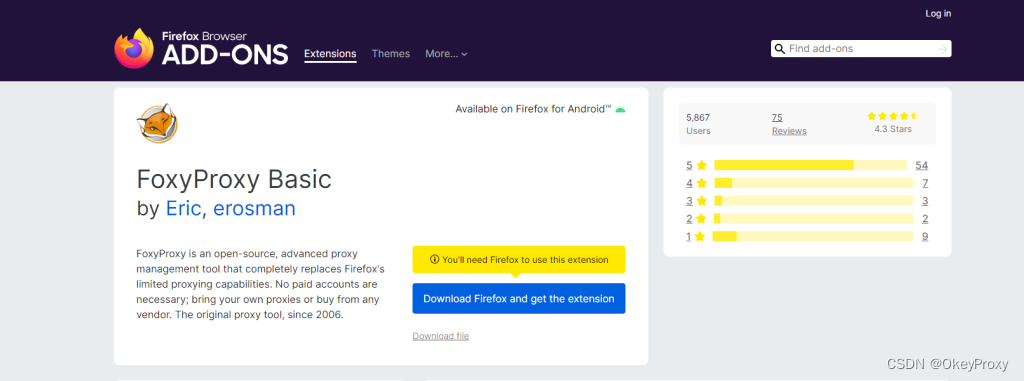The image size is (1024, 381).
Task: Click the rating number 2 link
Action: tap(689, 218)
